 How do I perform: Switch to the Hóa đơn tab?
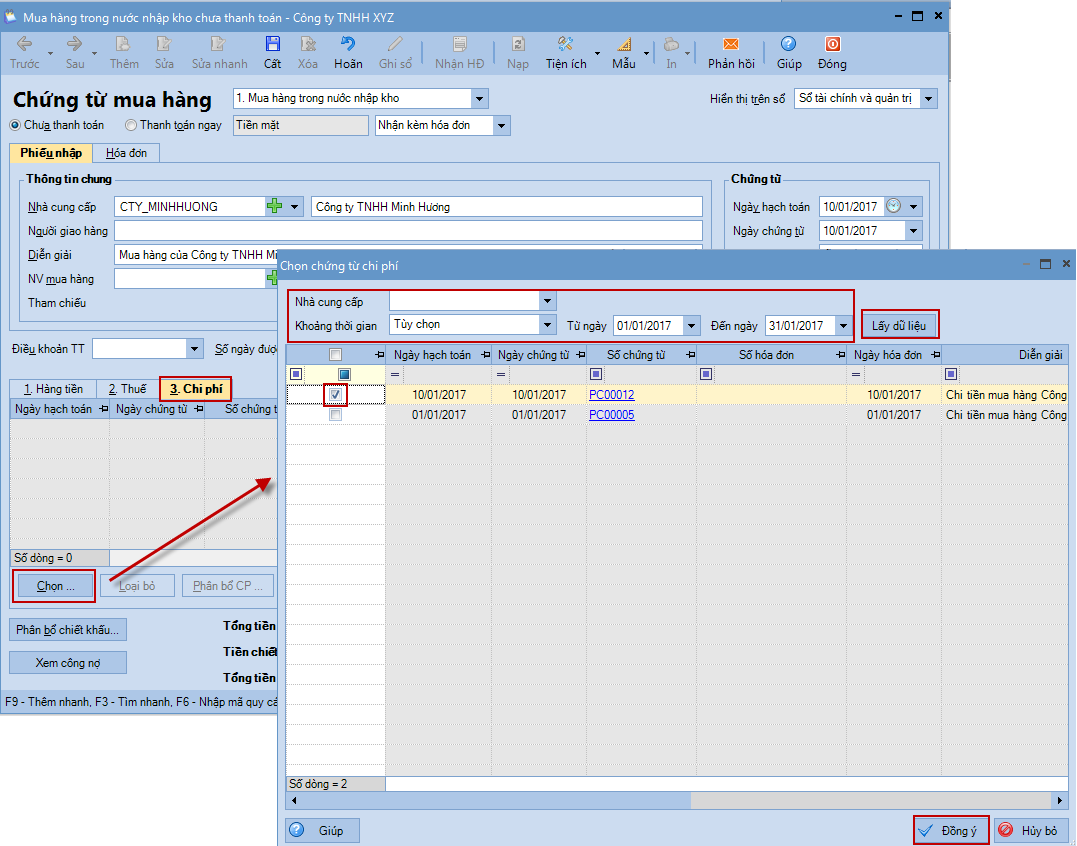(126, 153)
